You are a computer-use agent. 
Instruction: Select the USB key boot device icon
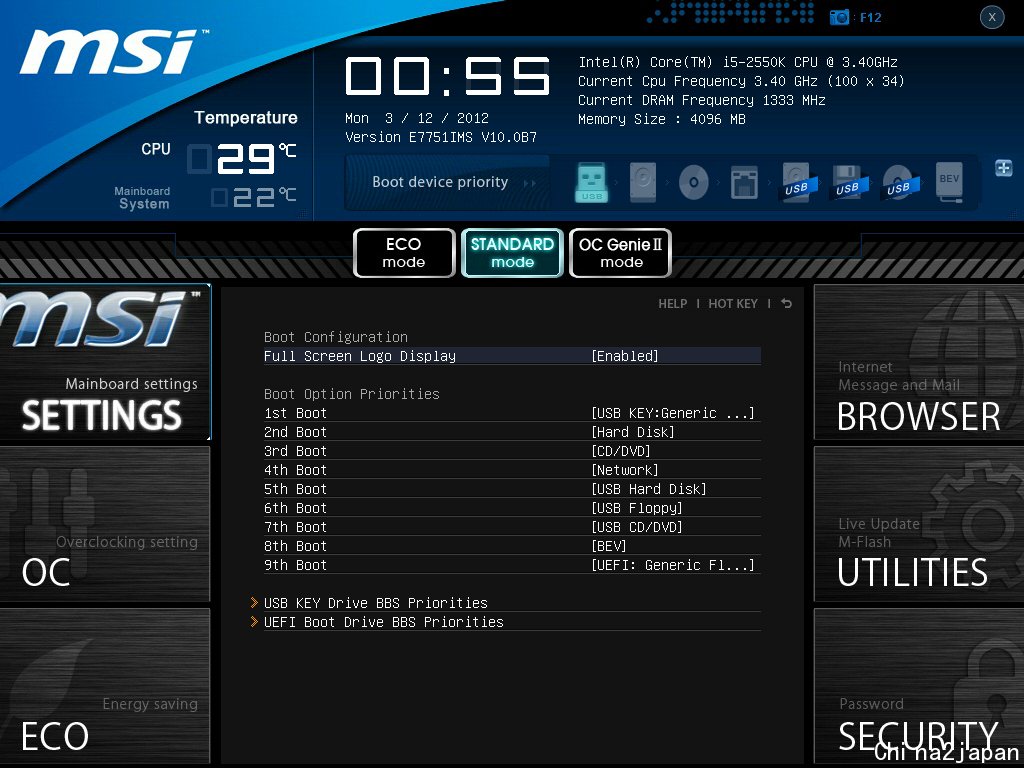pos(592,182)
